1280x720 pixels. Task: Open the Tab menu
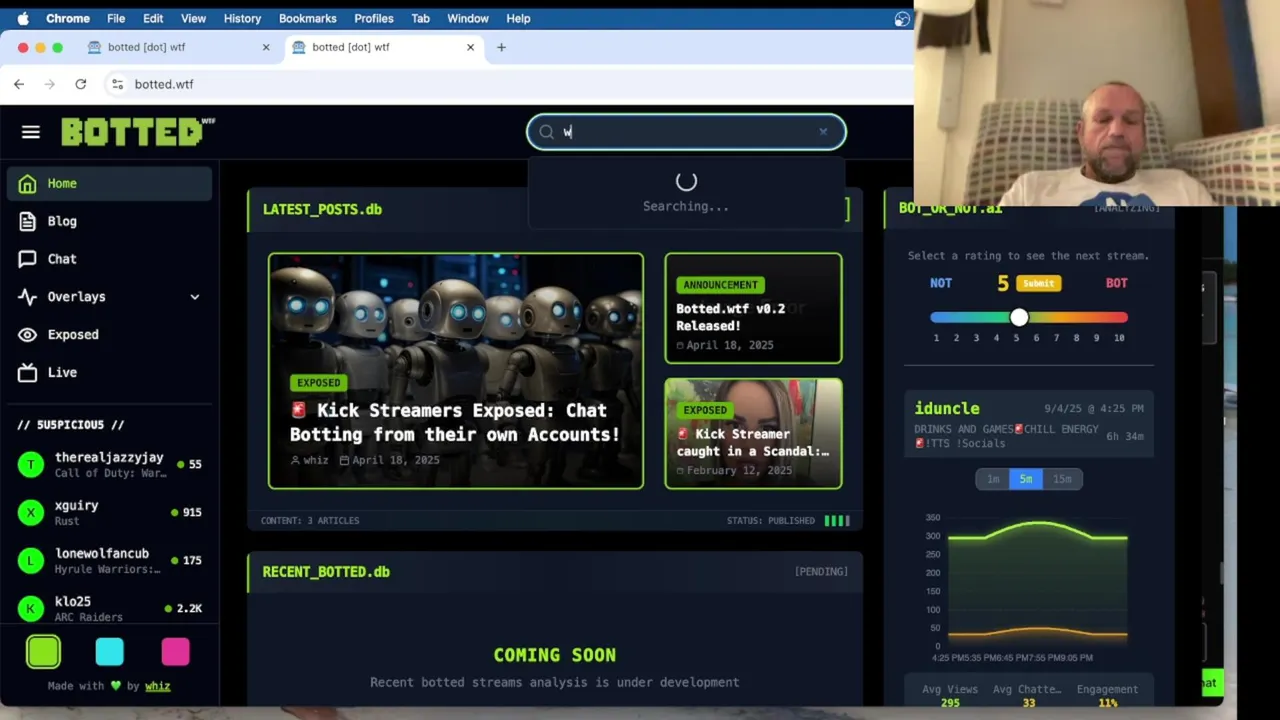click(x=421, y=18)
